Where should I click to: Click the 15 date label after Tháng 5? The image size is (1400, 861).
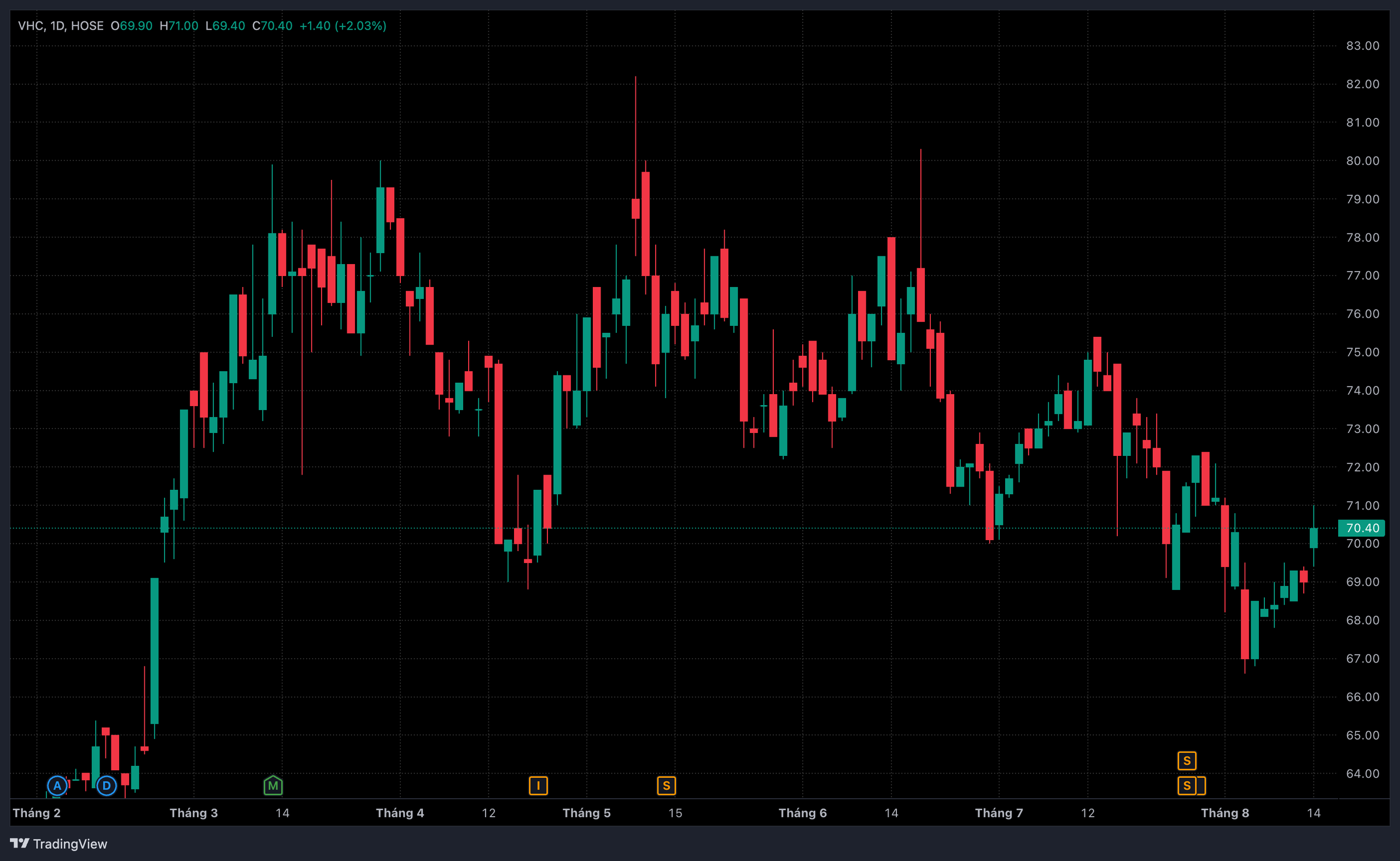click(675, 812)
